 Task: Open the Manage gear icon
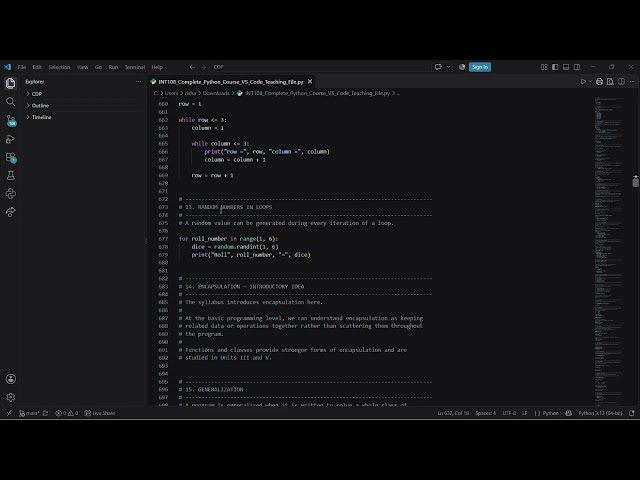pyautogui.click(x=11, y=397)
